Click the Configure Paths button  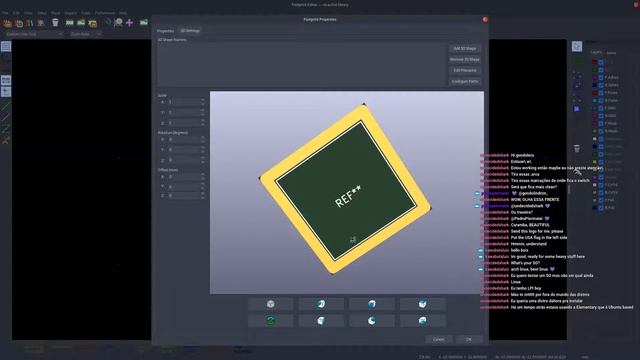464,82
